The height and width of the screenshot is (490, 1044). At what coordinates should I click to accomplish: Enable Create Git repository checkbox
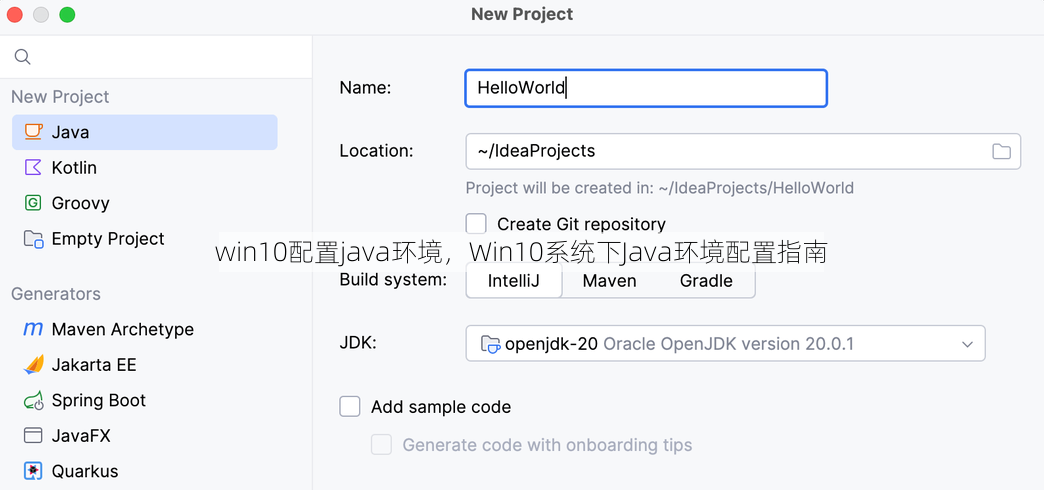tap(476, 224)
